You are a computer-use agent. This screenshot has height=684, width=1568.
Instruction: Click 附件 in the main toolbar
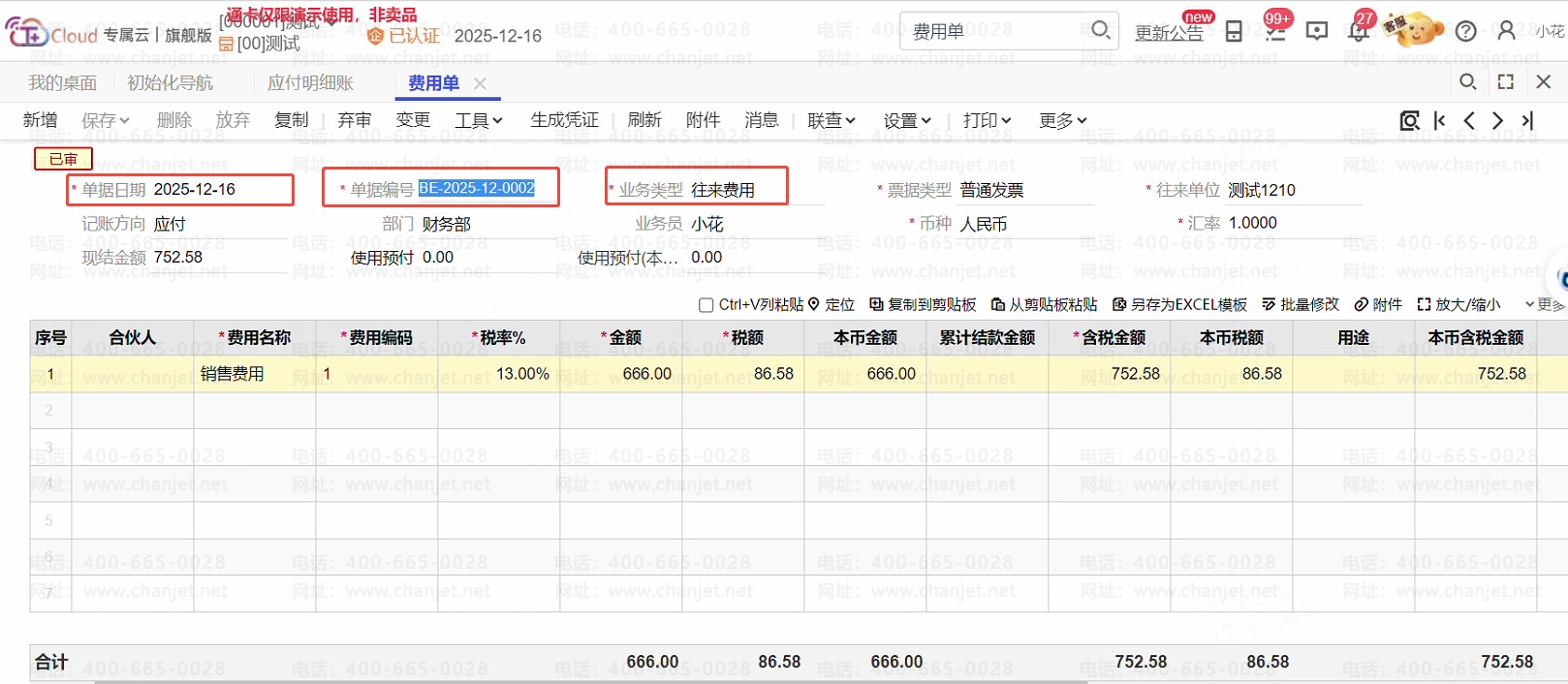coord(703,120)
